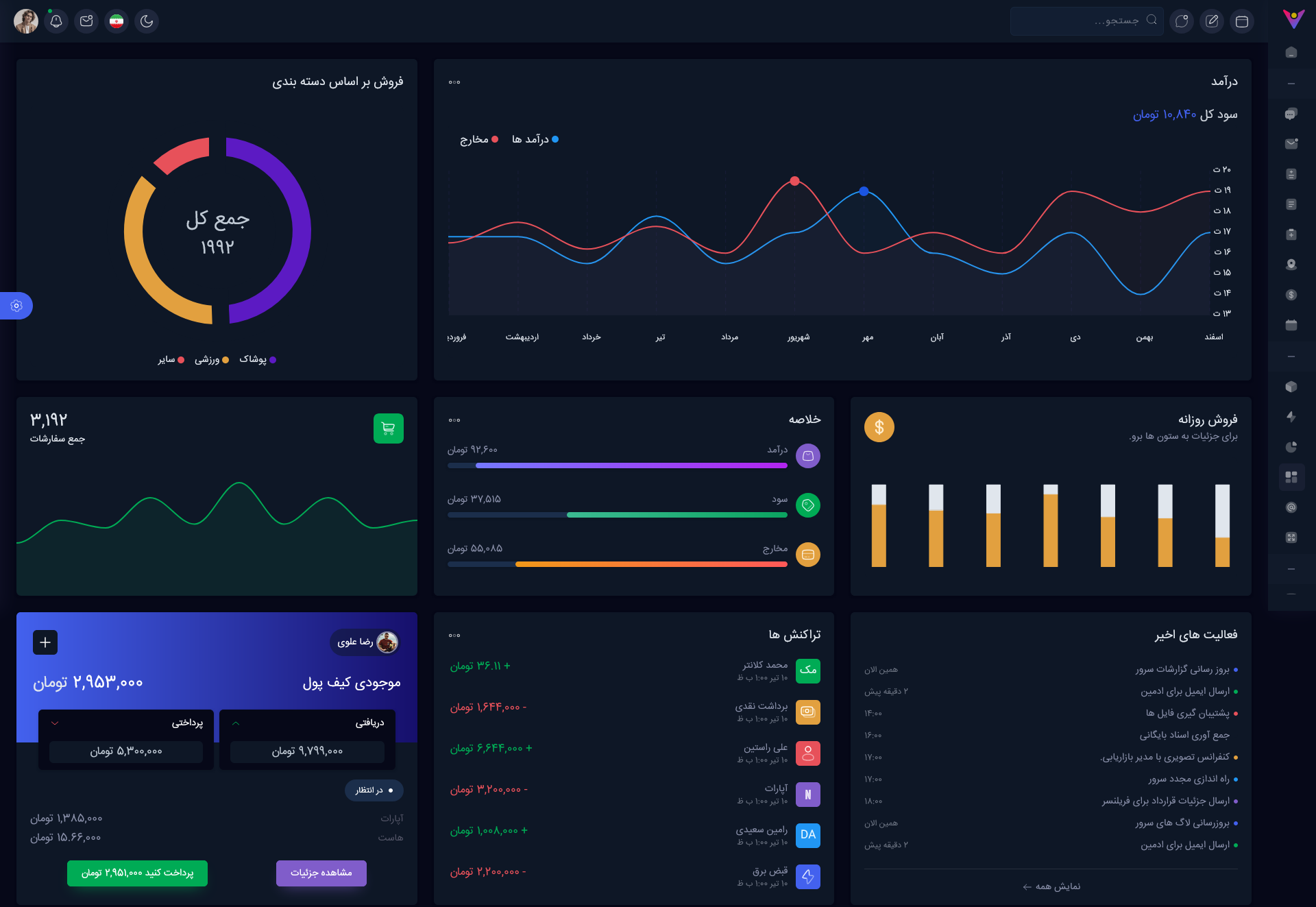
Task: Open the dollar coin sidebar icon
Action: click(1291, 295)
